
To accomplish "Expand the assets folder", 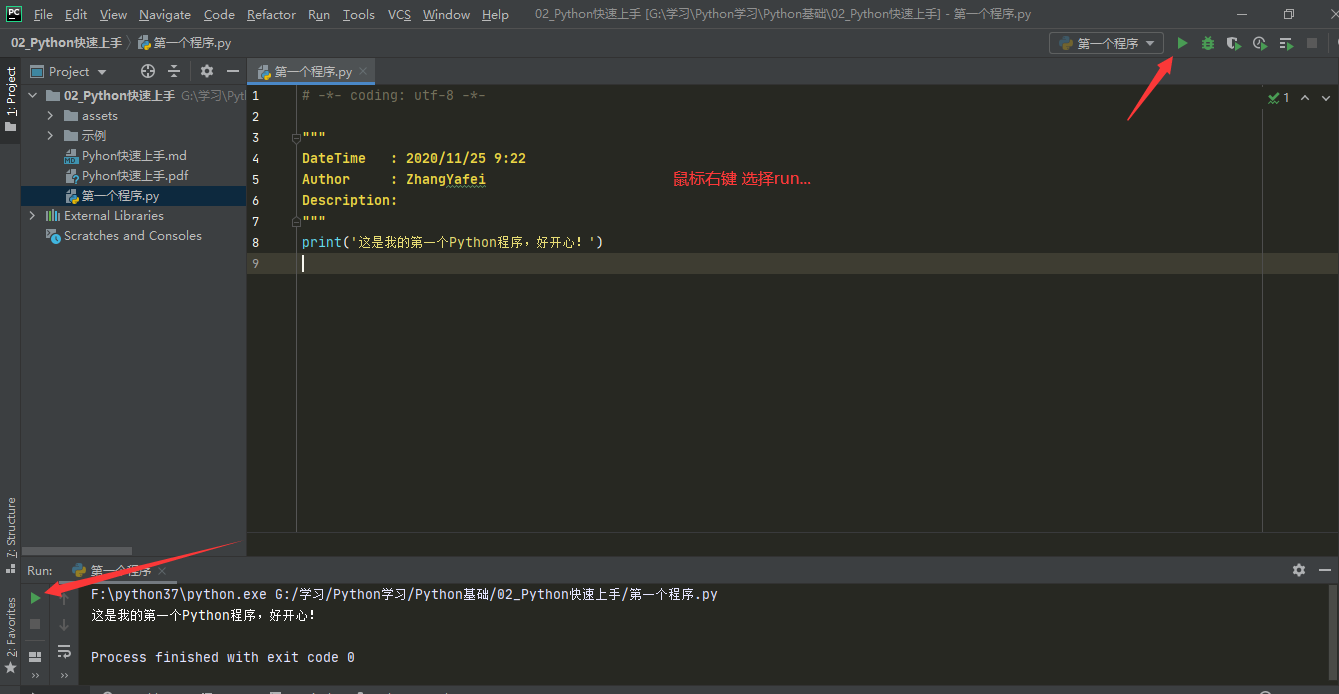I will [50, 116].
